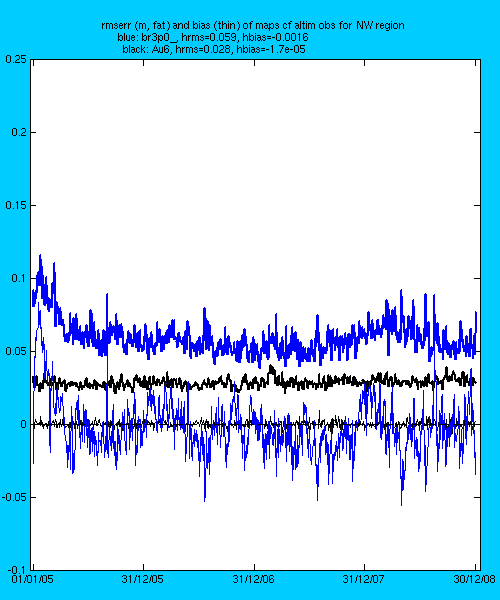The height and width of the screenshot is (600, 500).
Task: Click the x-axis date 31/12/05
Action: coord(143,579)
